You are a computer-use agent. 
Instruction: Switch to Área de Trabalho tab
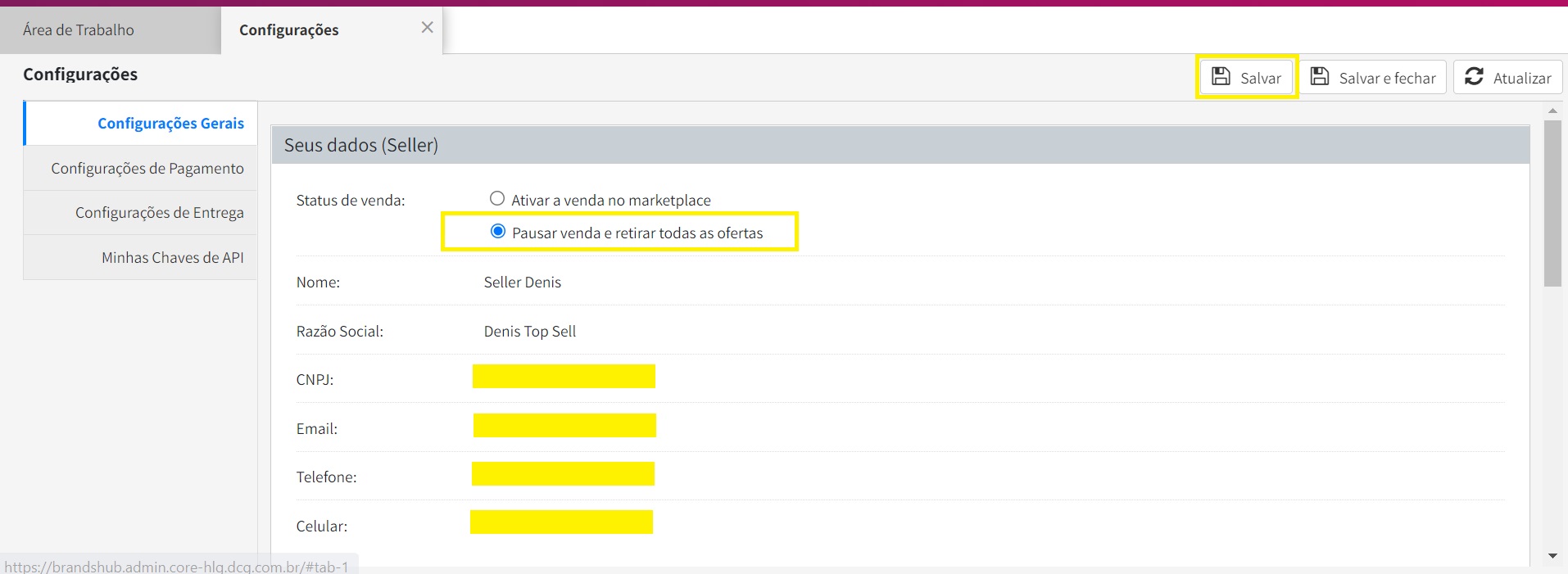[111, 30]
